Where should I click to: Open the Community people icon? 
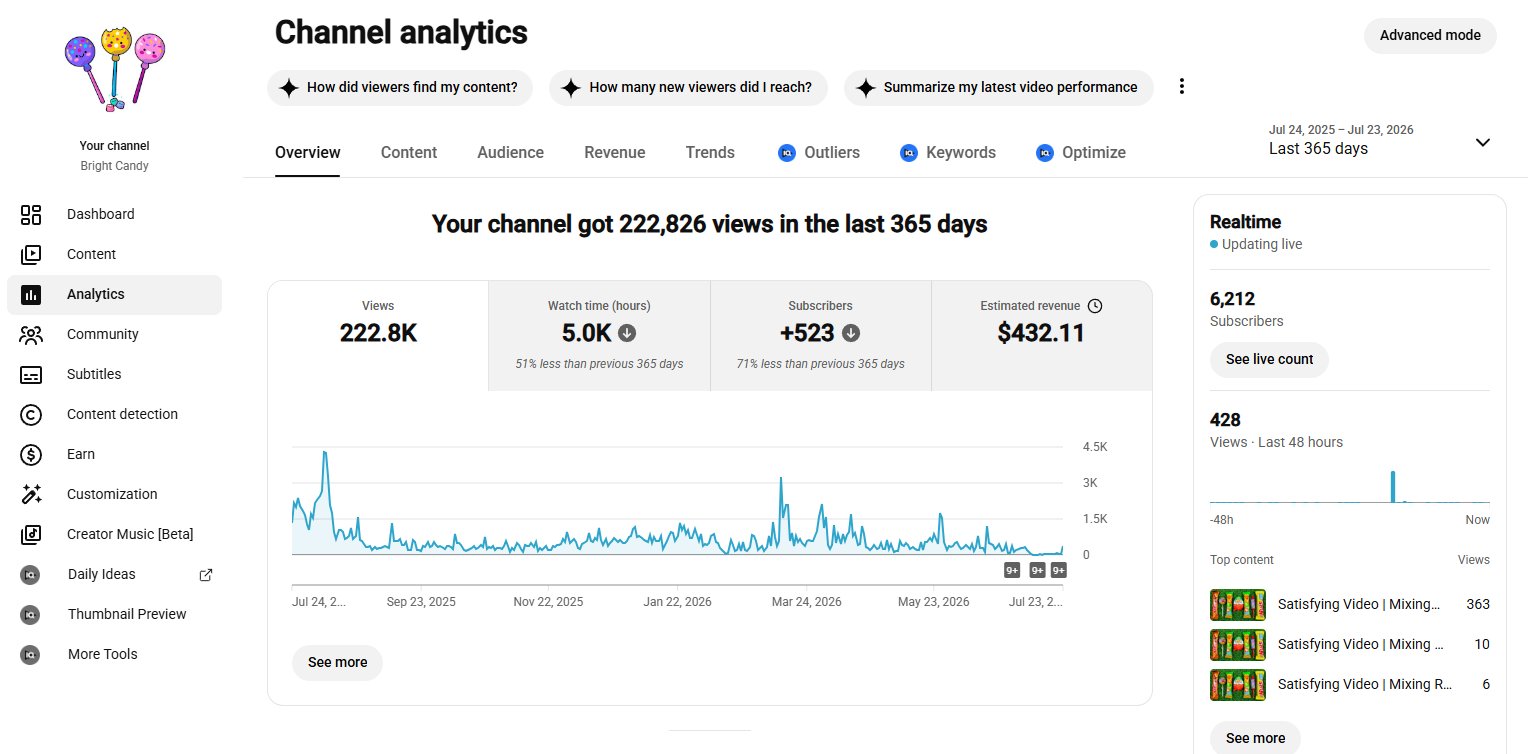click(x=31, y=334)
